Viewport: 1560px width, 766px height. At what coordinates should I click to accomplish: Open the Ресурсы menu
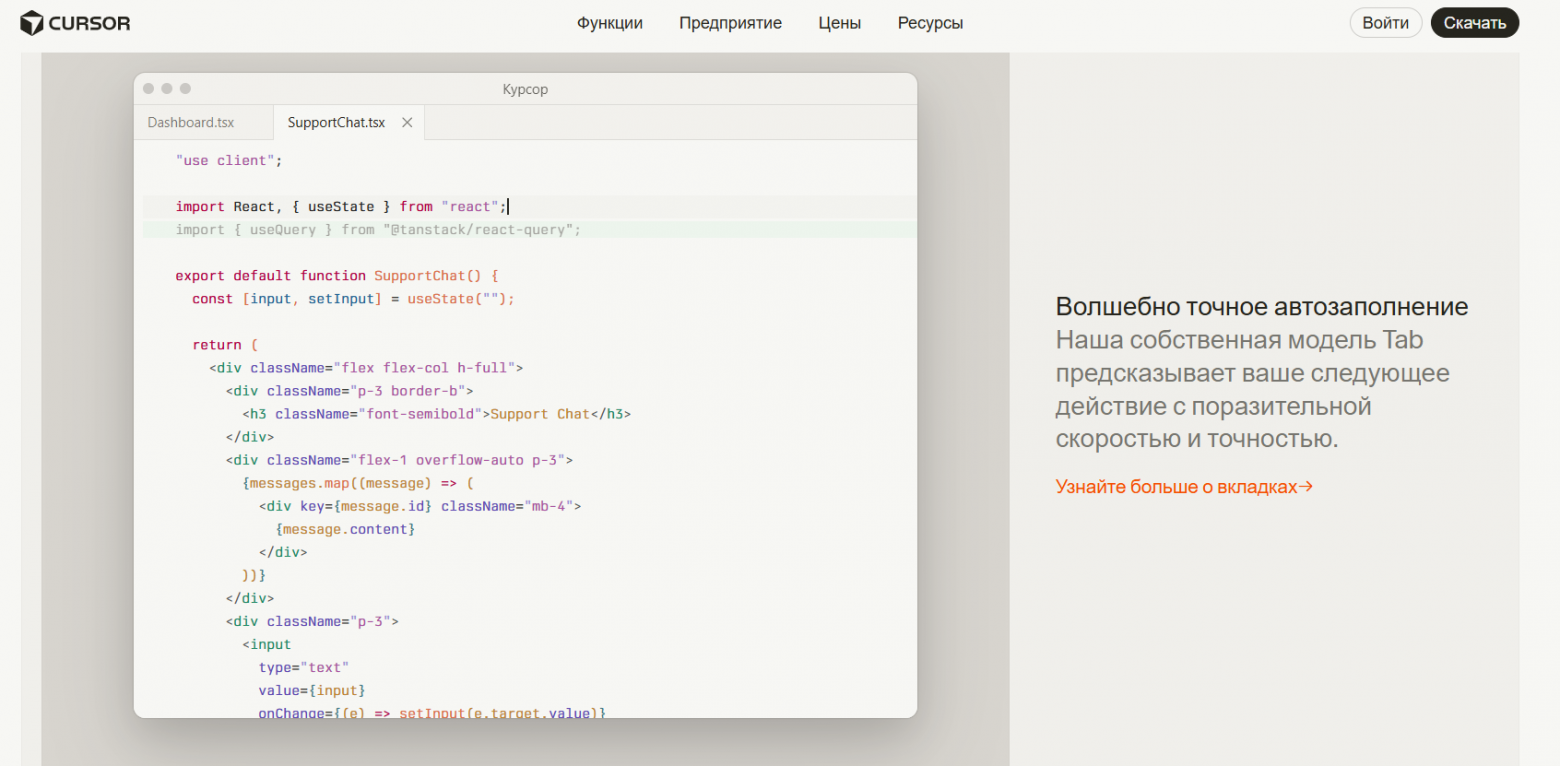point(930,23)
